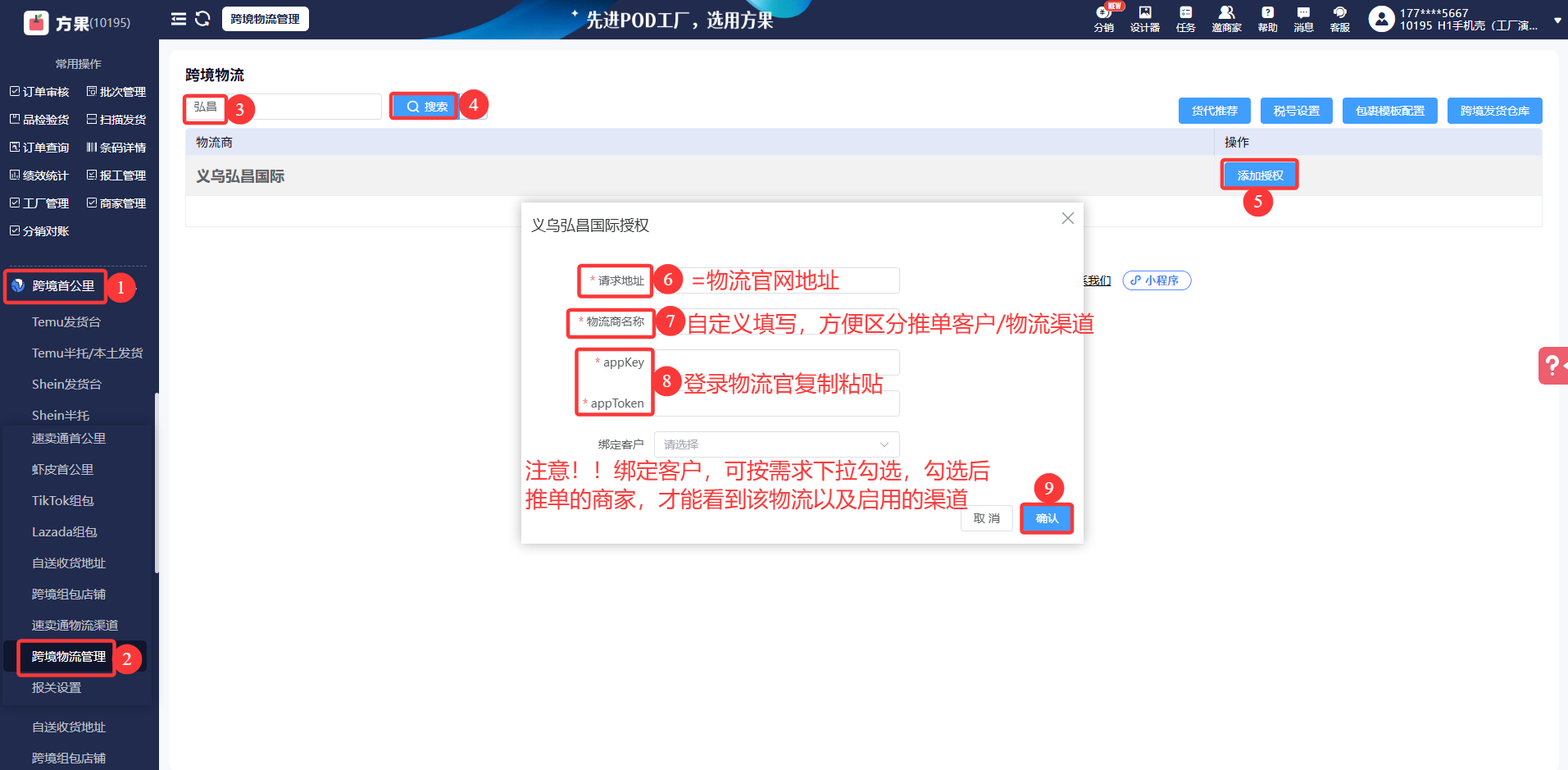Open 绩效统计 shortcut
The width and height of the screenshot is (1568, 770).
point(39,175)
